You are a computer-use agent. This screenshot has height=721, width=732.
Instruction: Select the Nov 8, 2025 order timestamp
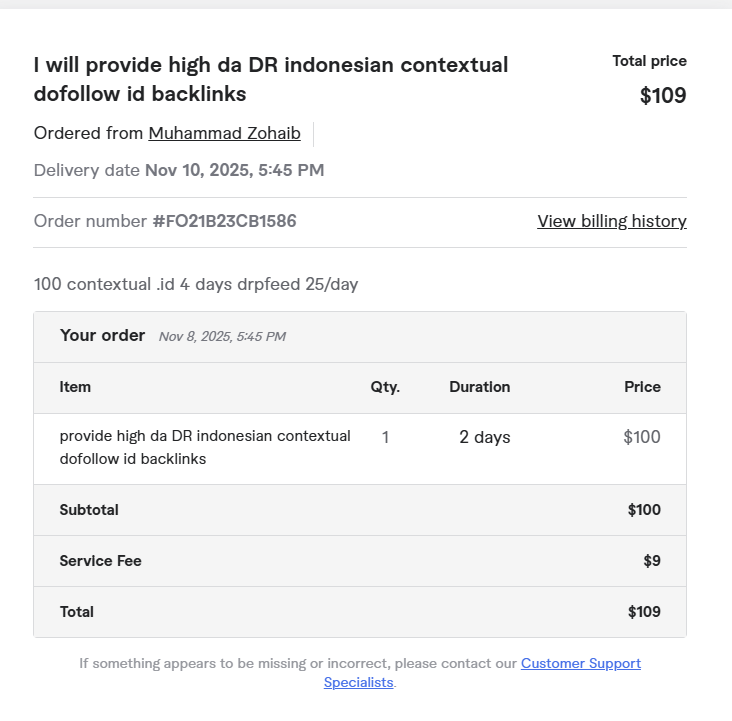pyautogui.click(x=222, y=337)
